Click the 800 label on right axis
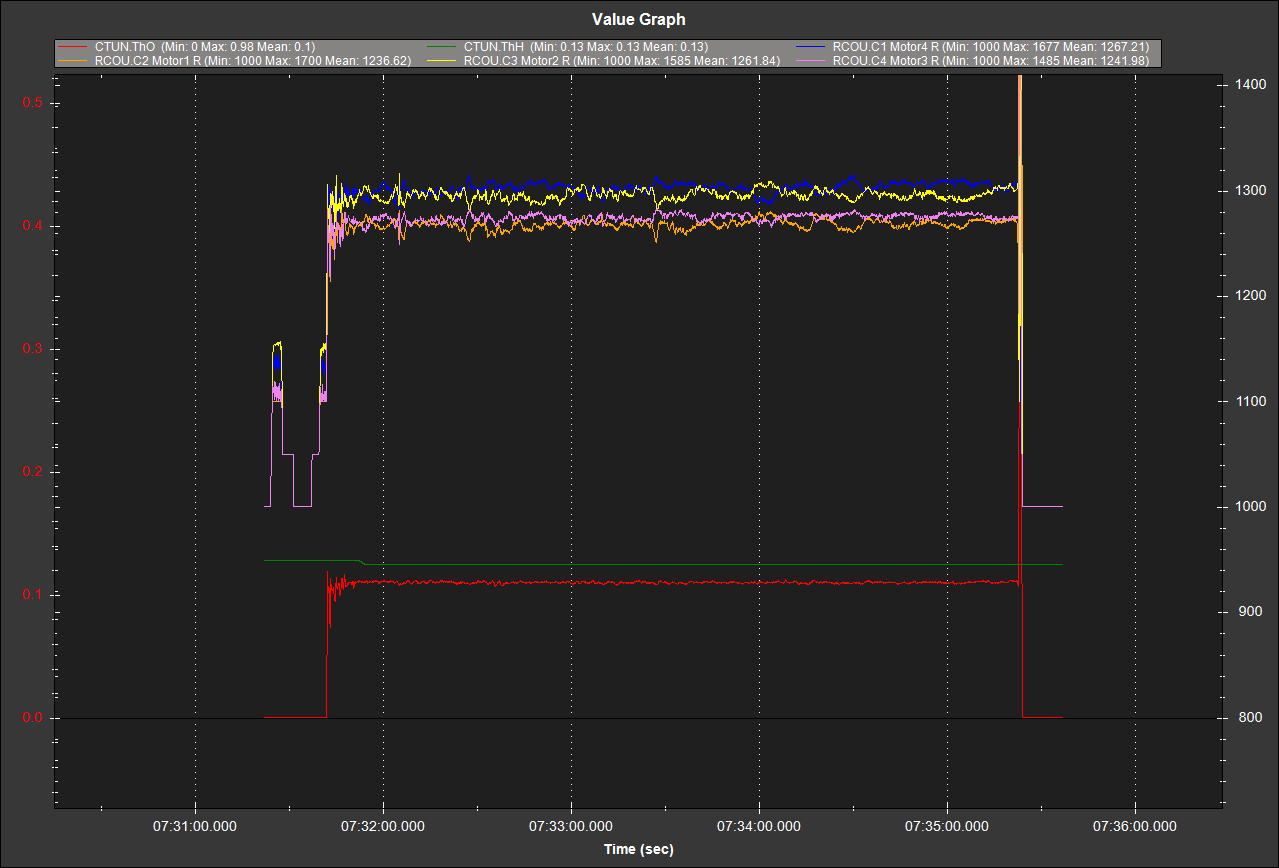The width and height of the screenshot is (1279, 868). tap(1248, 718)
